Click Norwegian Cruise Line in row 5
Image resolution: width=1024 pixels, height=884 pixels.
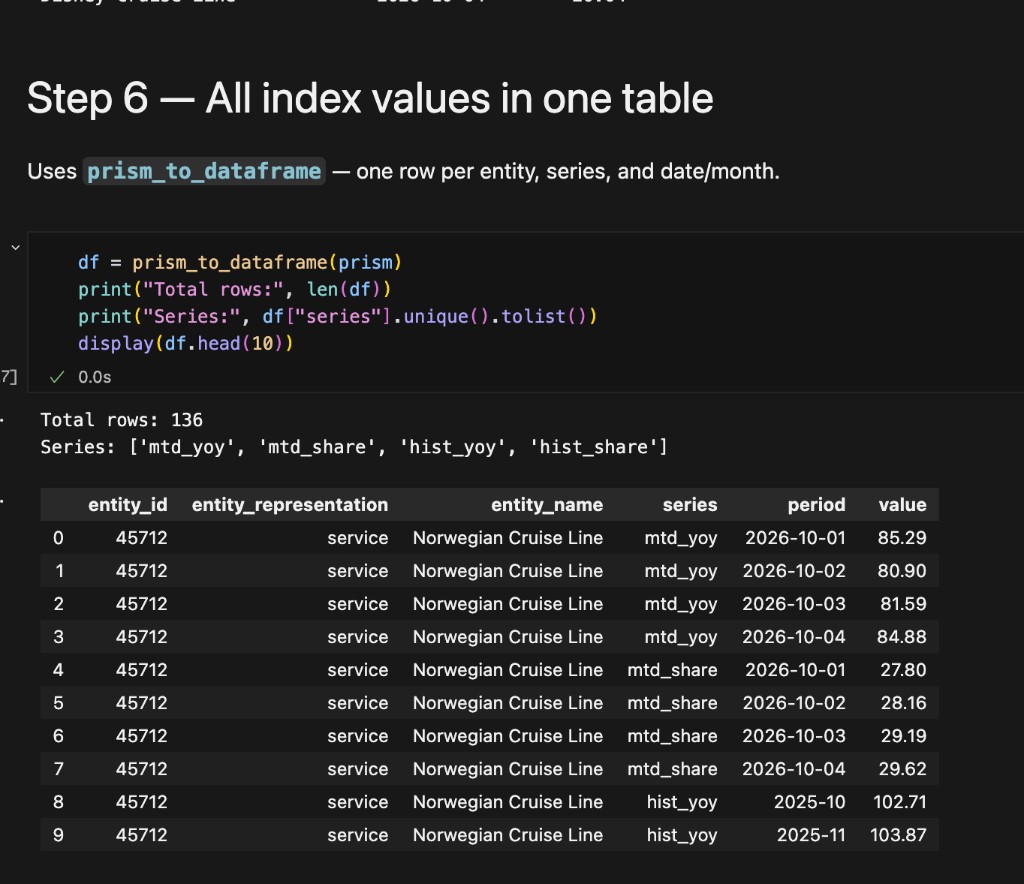(507, 703)
